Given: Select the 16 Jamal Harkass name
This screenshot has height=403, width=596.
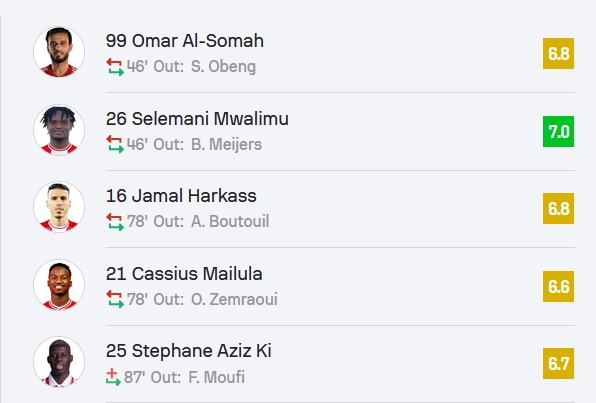Looking at the screenshot, I should coord(181,196).
